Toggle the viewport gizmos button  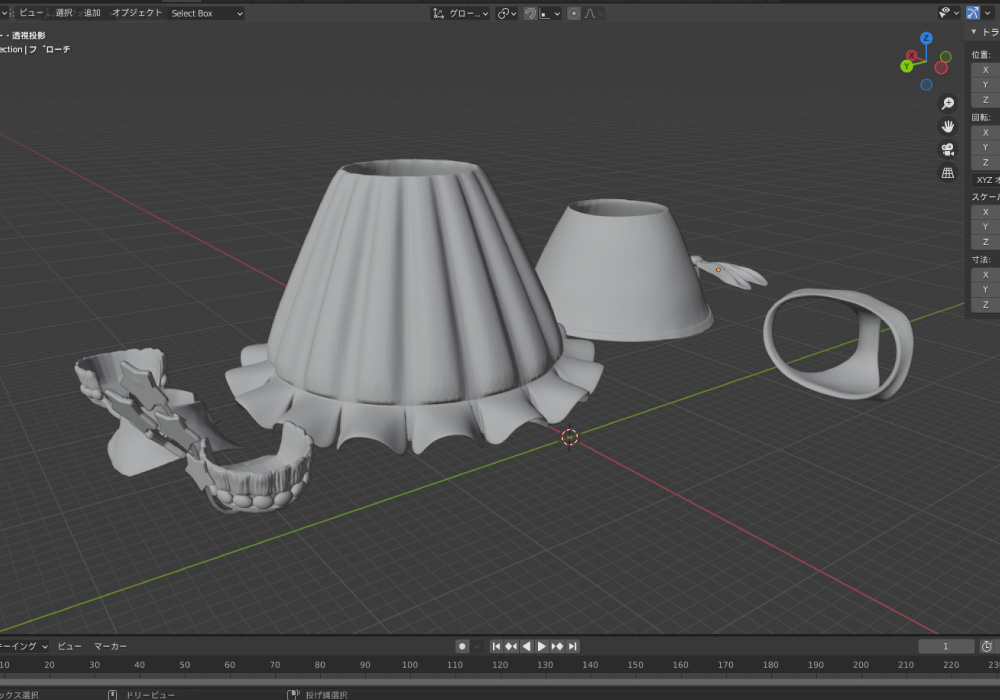(x=973, y=13)
